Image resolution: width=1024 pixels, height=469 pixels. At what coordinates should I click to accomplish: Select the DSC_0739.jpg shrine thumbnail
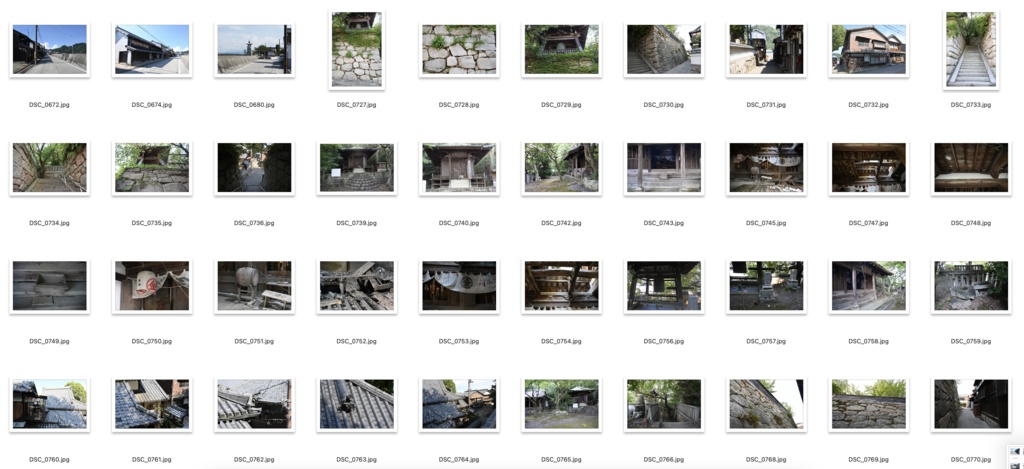[x=357, y=168]
